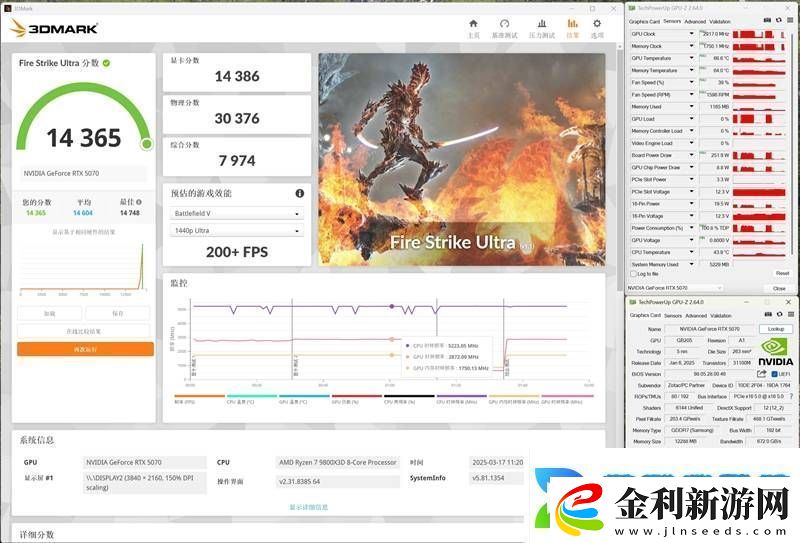Click the Lookup button in GPU-Z

click(776, 329)
